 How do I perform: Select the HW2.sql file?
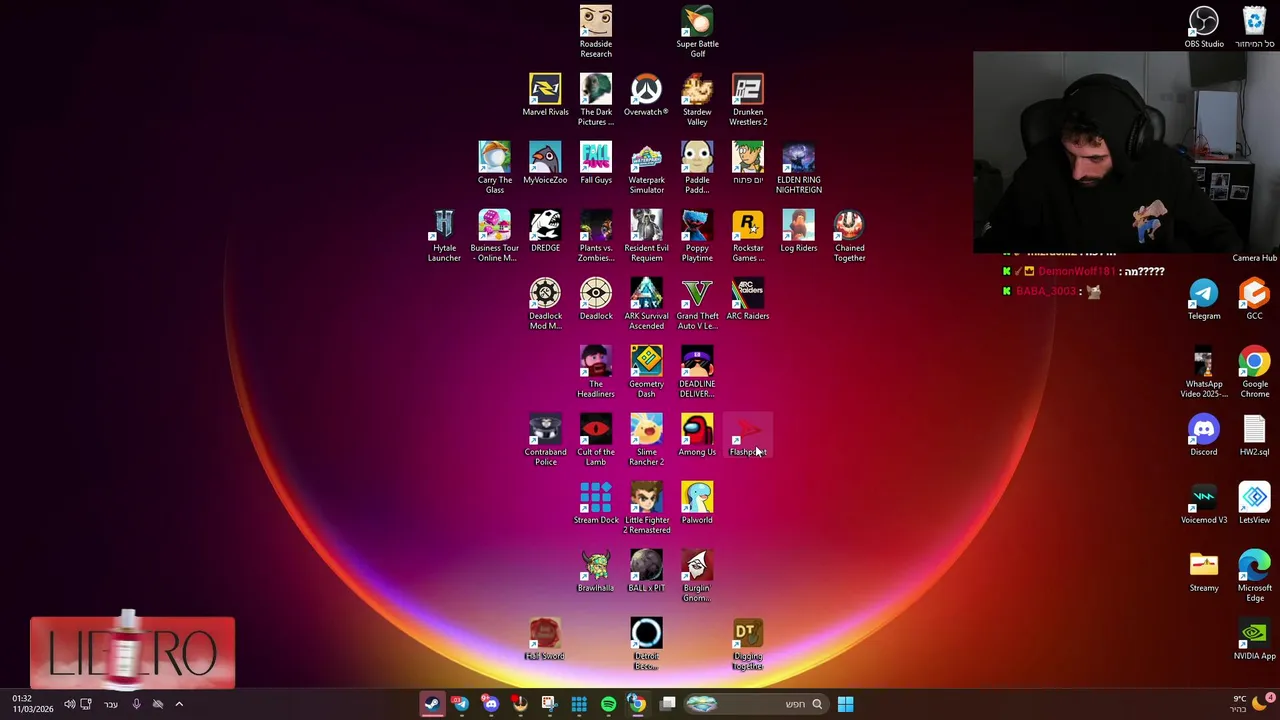click(1254, 435)
